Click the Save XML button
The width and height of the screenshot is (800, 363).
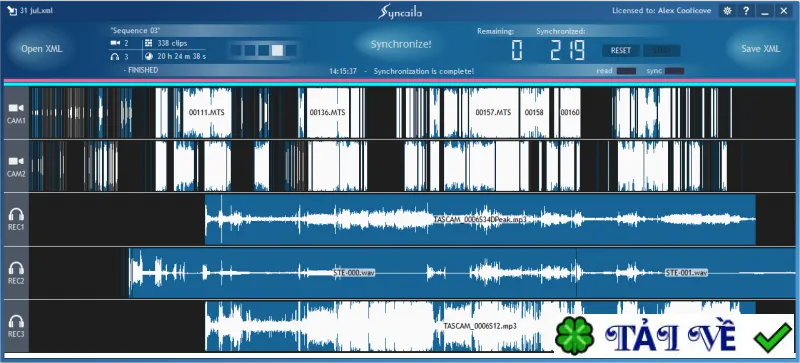760,49
